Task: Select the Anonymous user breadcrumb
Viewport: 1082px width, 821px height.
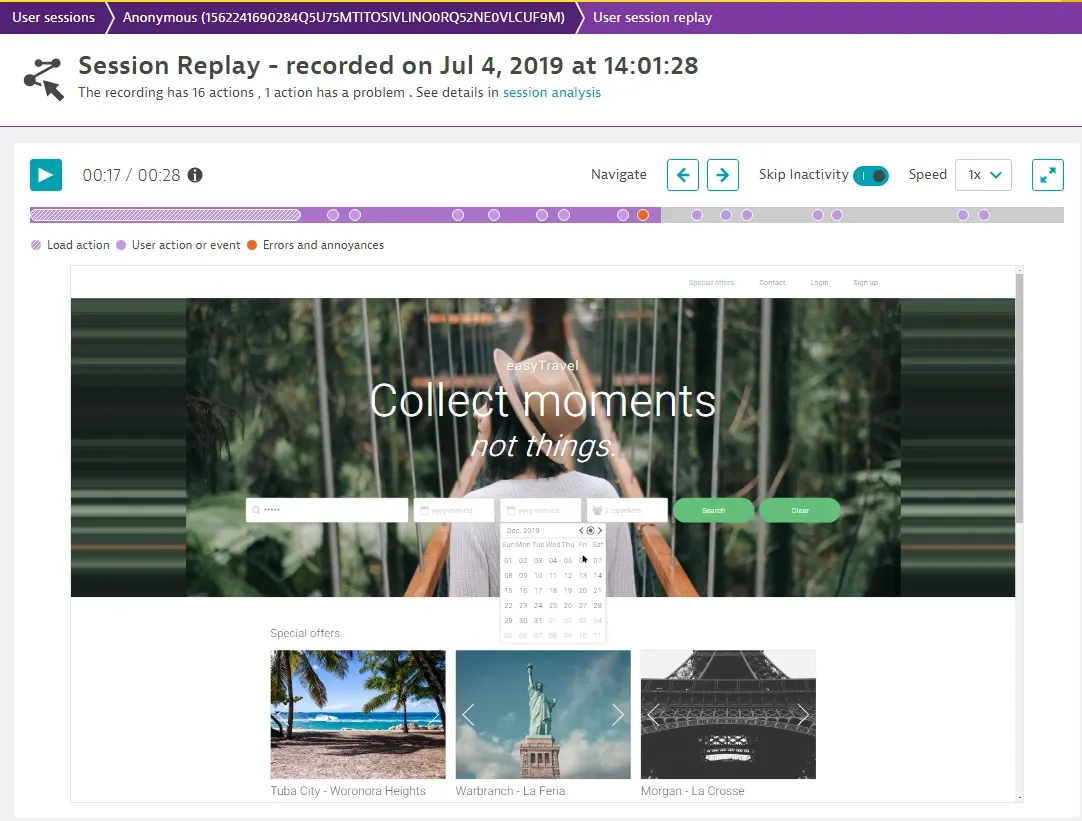Action: click(343, 17)
